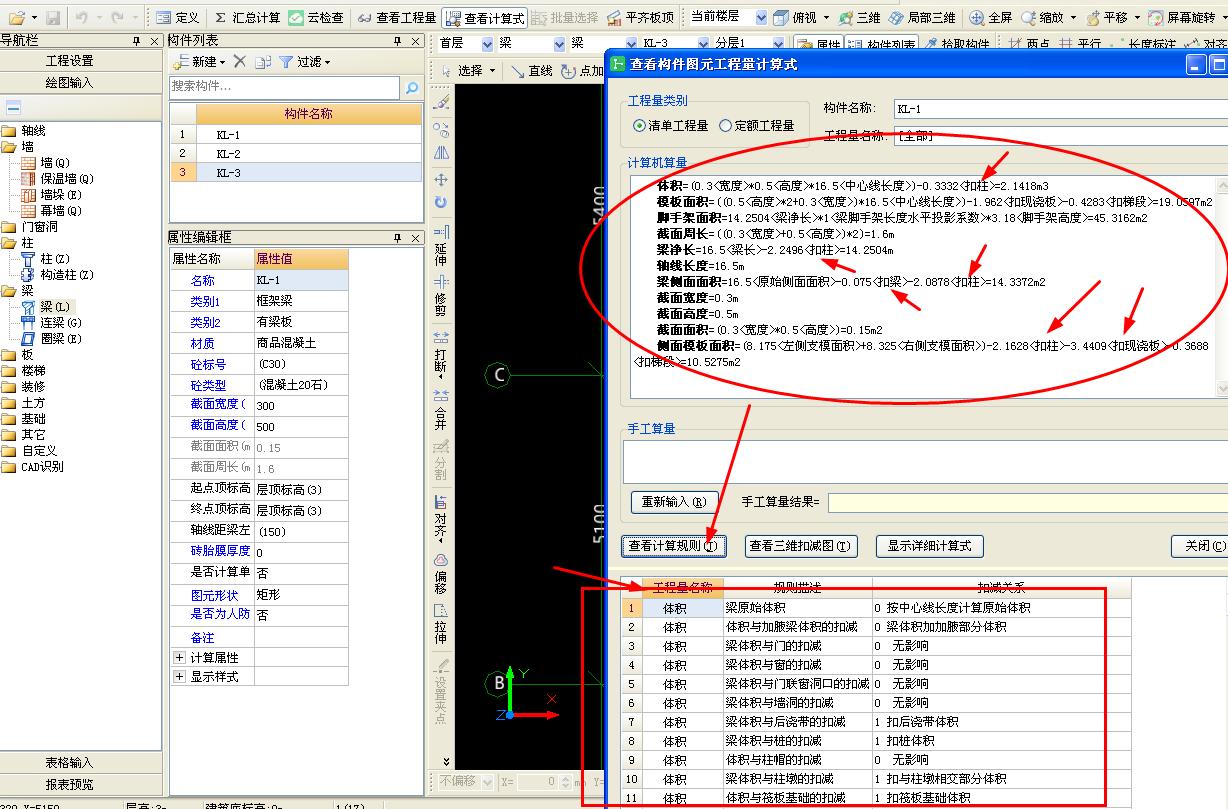
Task: Delete component with X icon in 构件列表
Action: coord(240,62)
